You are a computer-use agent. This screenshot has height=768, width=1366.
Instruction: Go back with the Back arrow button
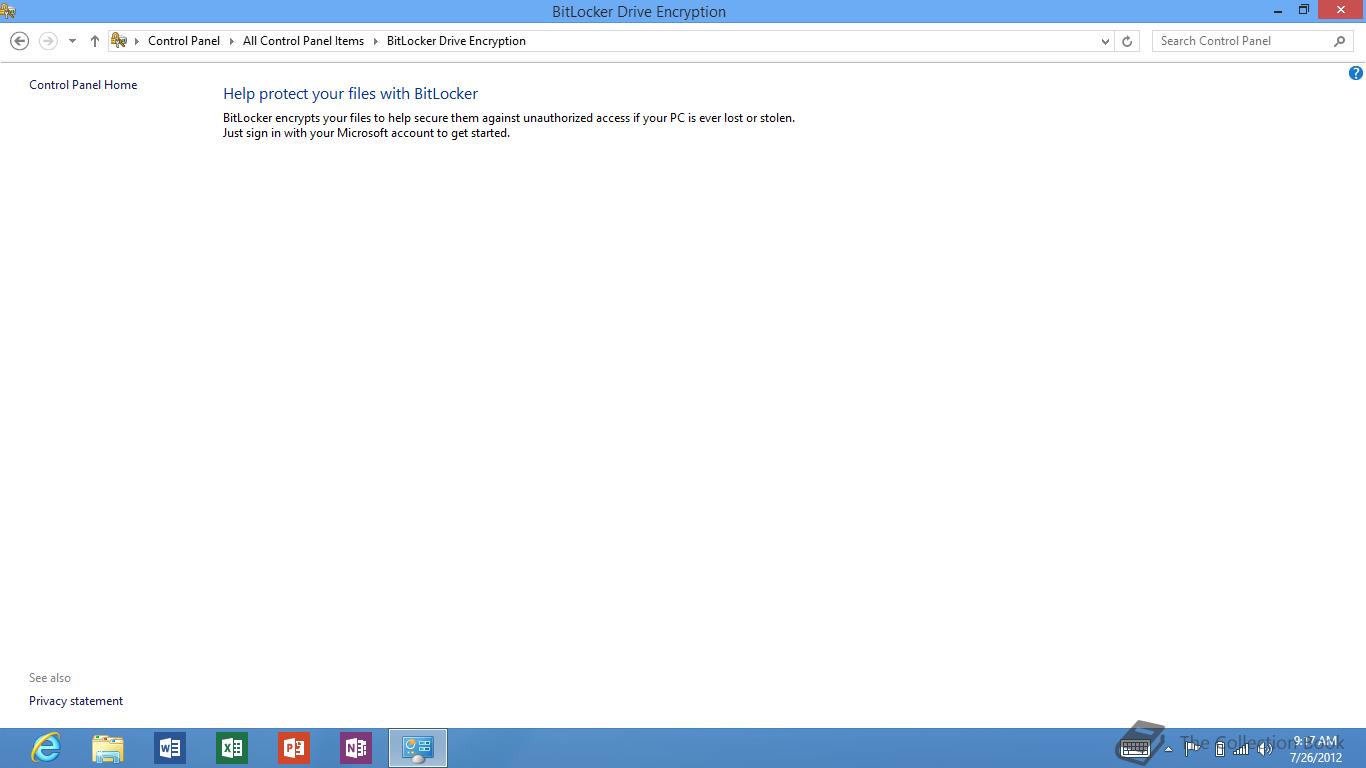tap(19, 41)
